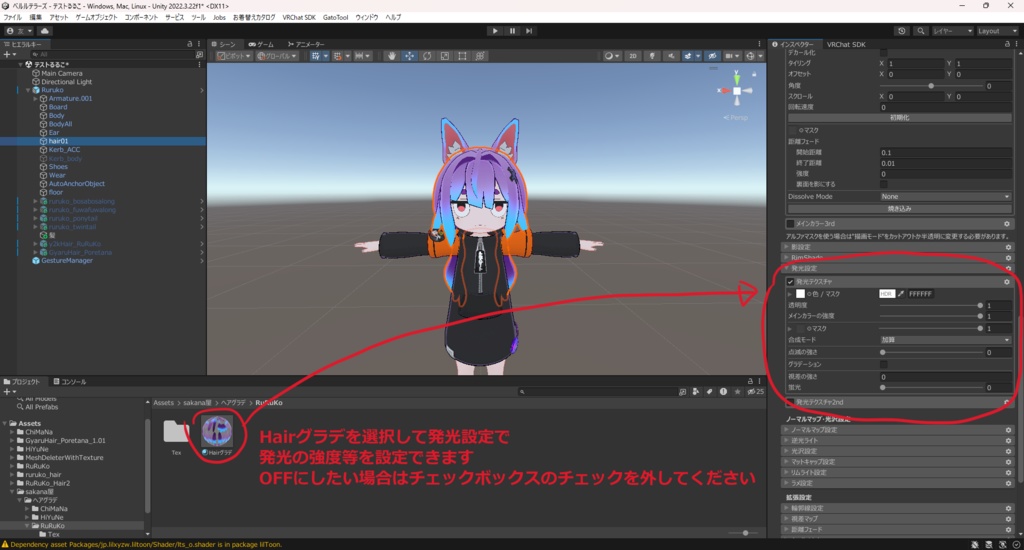Open Hierarchy create plus button
1024x550 pixels.
[x=9, y=54]
